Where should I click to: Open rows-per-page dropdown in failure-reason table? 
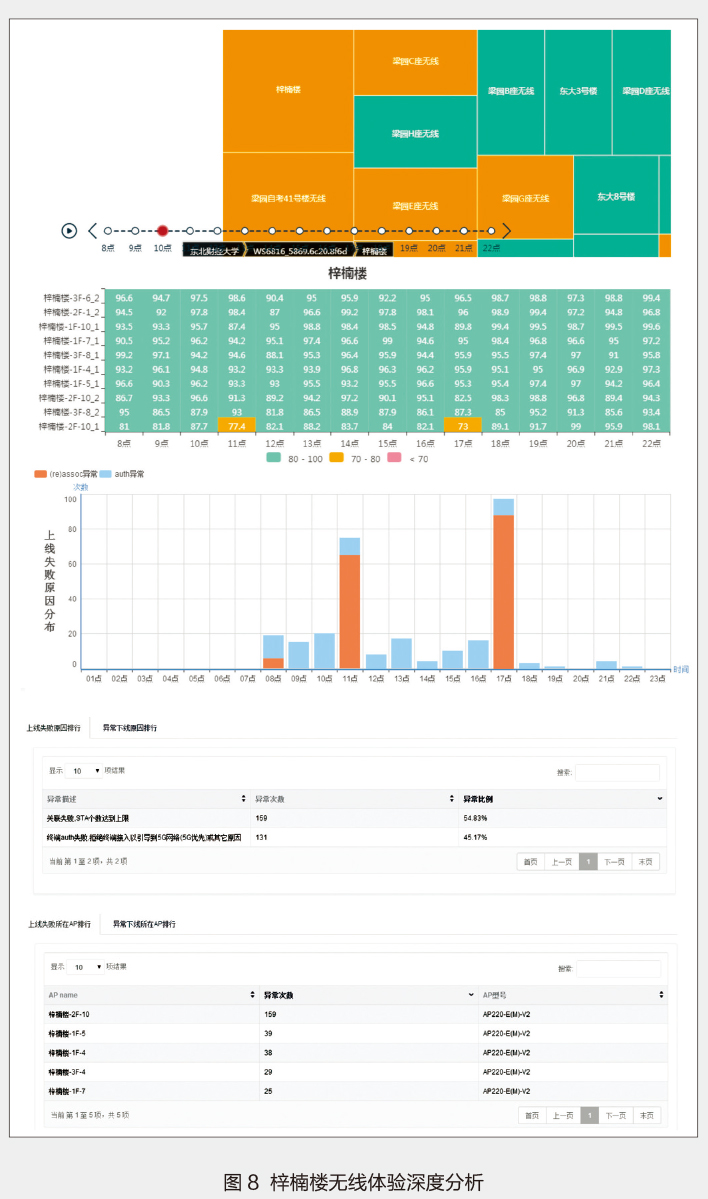pyautogui.click(x=84, y=771)
